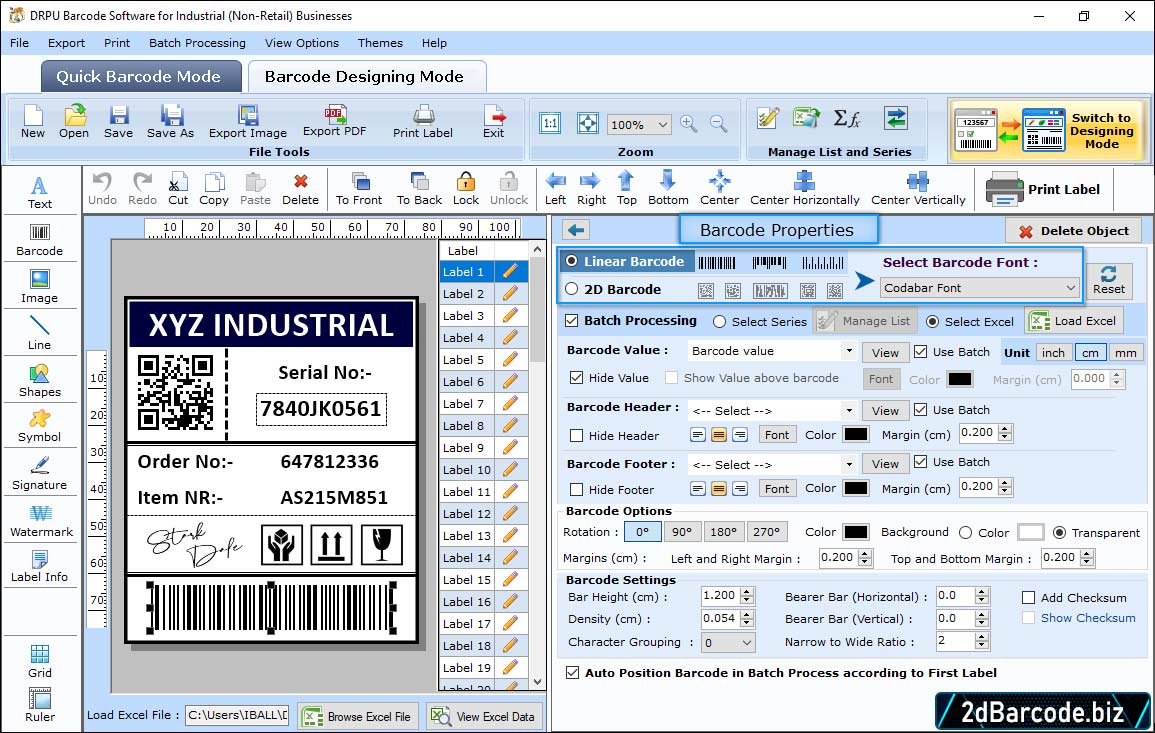Open Barcode Options color swatch
1155x733 pixels.
coord(856,532)
